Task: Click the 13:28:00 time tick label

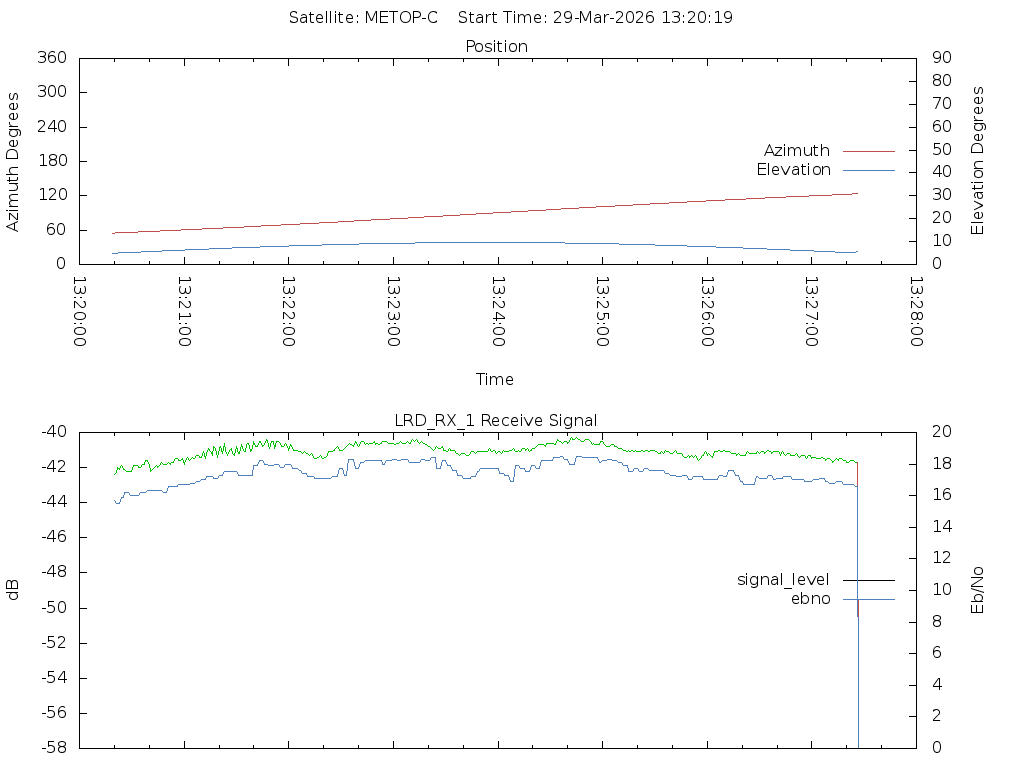Action: 915,311
